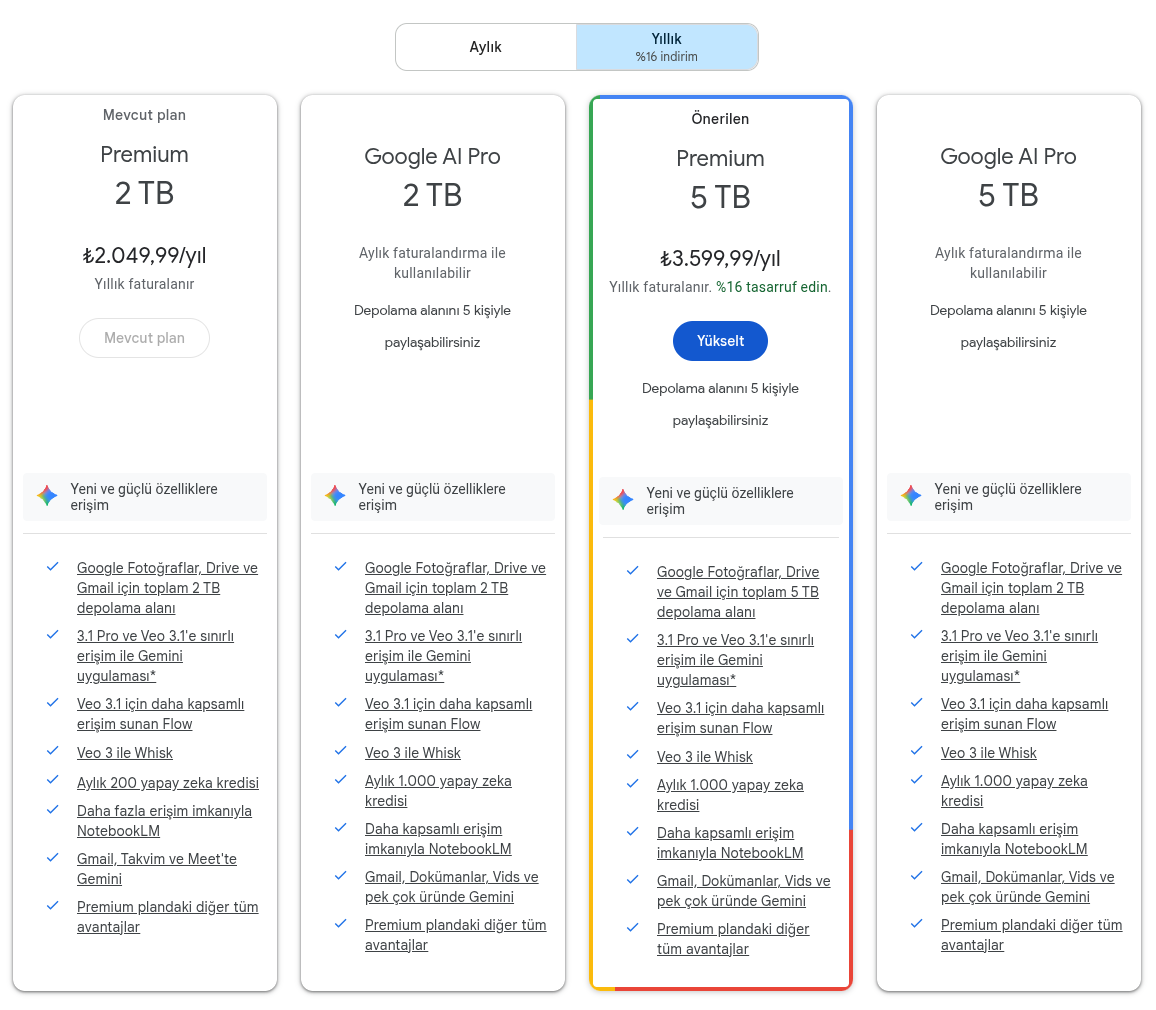
Task: Click 'Yeni ve güçlü özelliklere erişim' banner in Premium 5 TB
Action: (x=720, y=501)
